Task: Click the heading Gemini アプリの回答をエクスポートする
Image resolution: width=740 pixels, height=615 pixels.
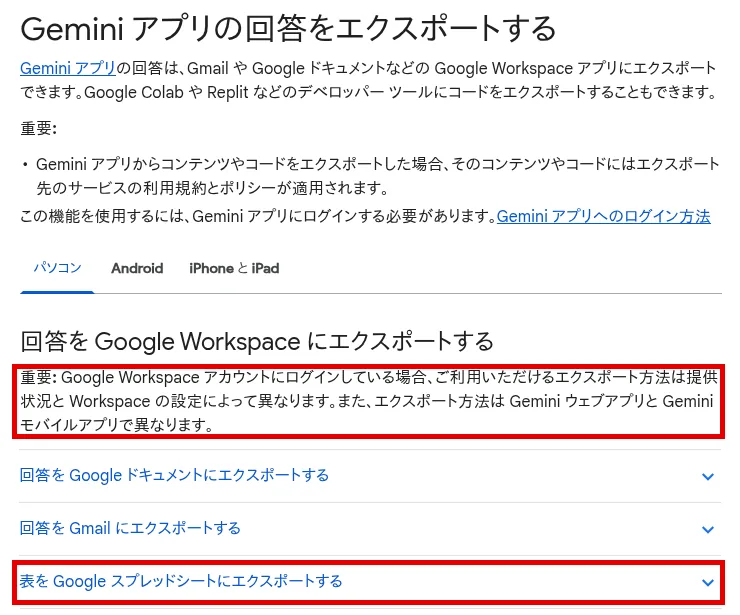Action: tap(288, 29)
